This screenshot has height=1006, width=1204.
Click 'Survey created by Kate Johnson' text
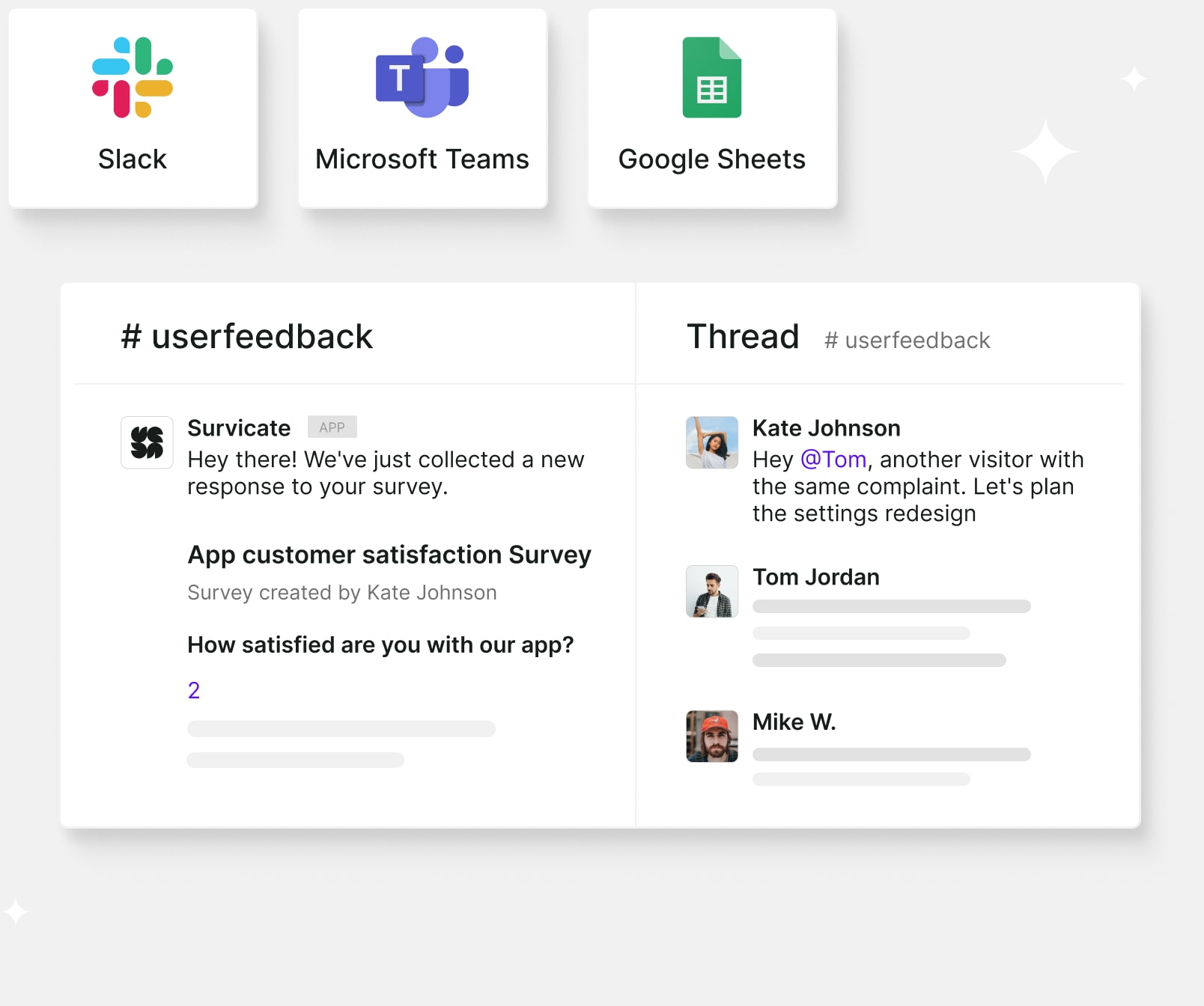(342, 593)
